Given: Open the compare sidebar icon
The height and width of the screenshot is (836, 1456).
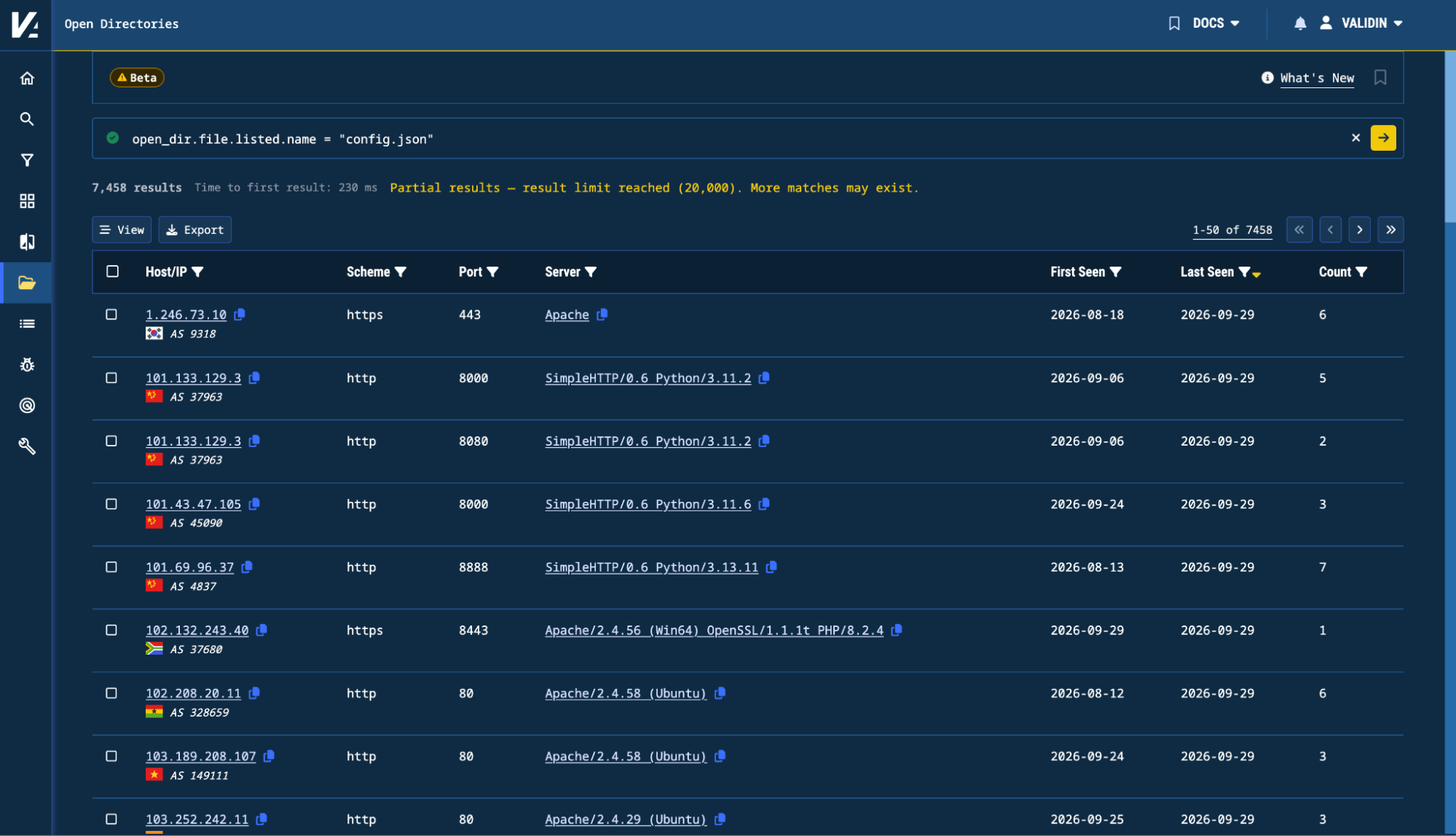Looking at the screenshot, I should point(27,242).
